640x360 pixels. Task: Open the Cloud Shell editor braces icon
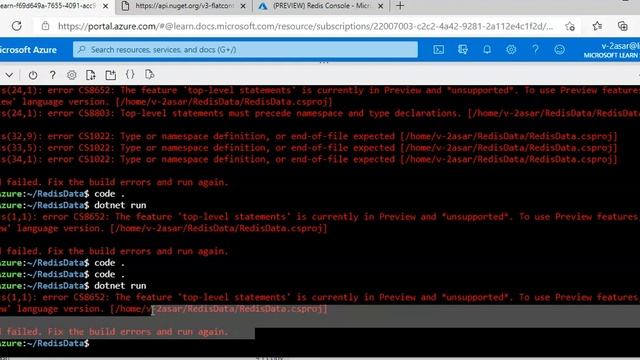[130, 75]
